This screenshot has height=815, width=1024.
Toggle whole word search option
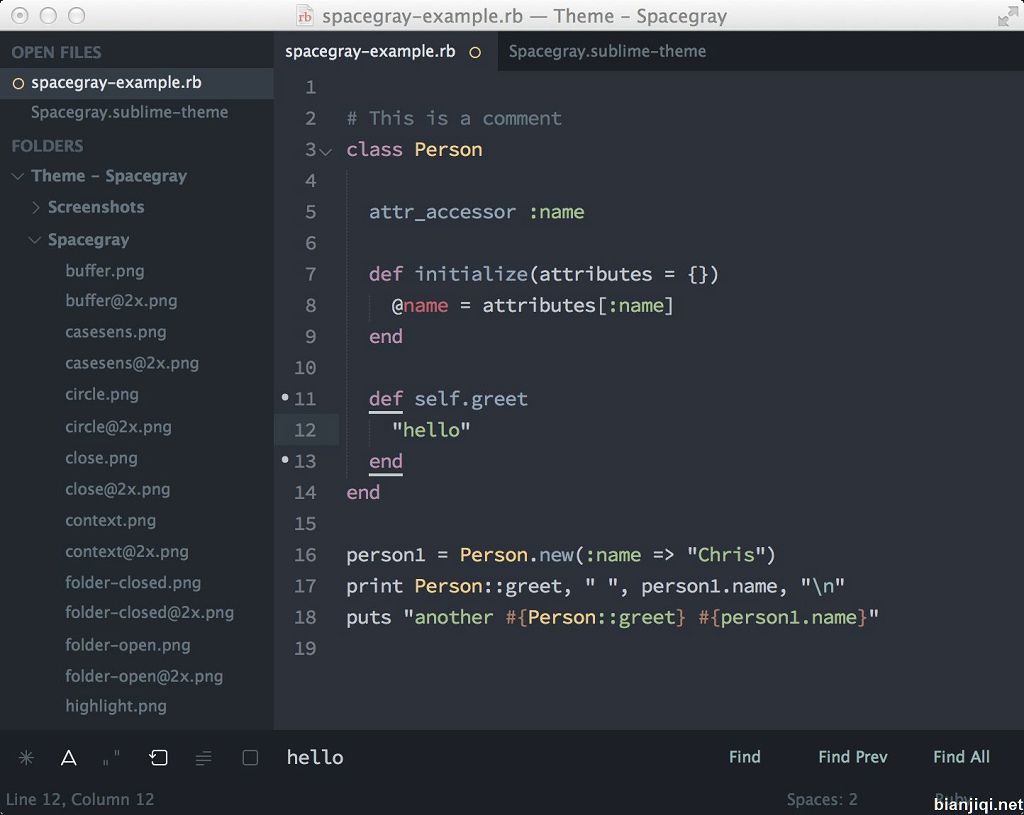pyautogui.click(x=112, y=758)
